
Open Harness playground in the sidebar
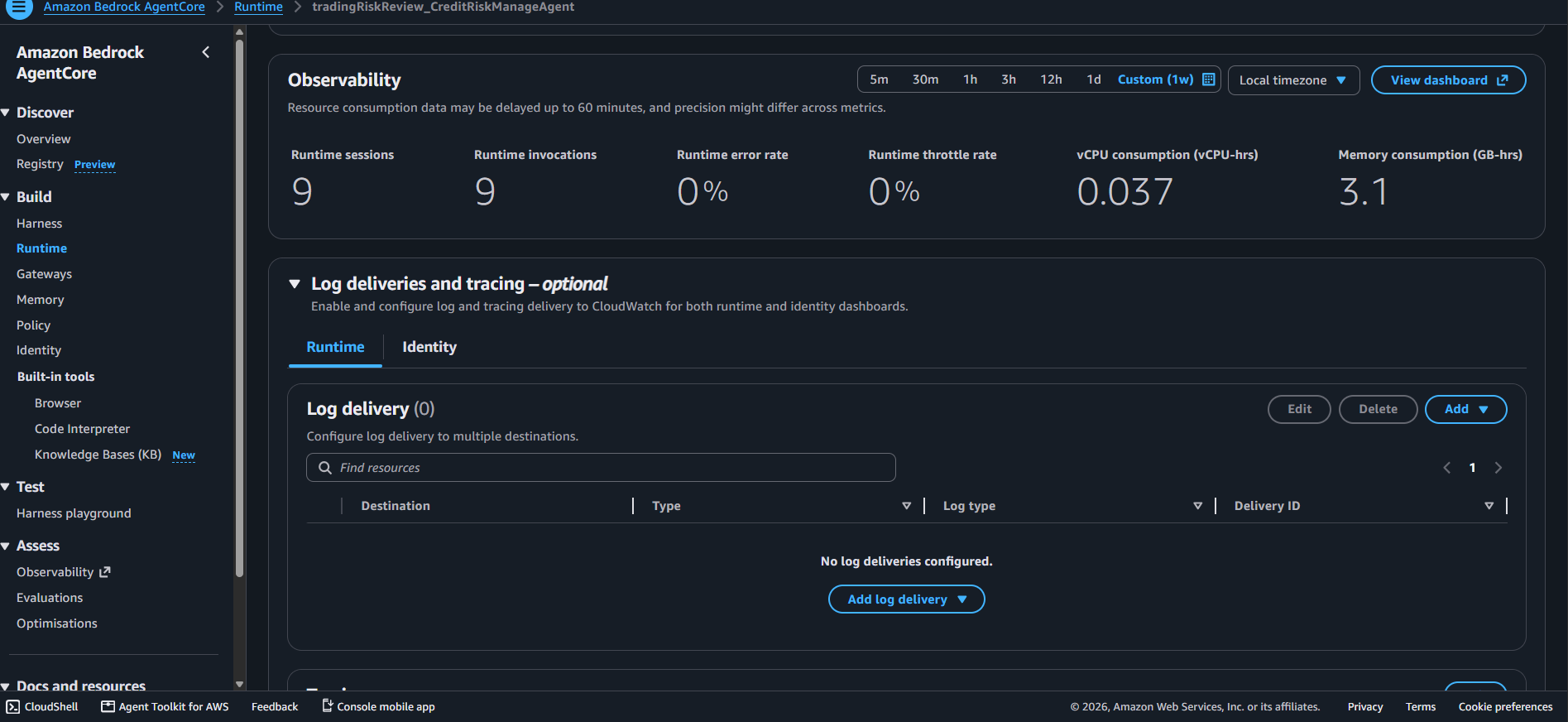click(74, 513)
